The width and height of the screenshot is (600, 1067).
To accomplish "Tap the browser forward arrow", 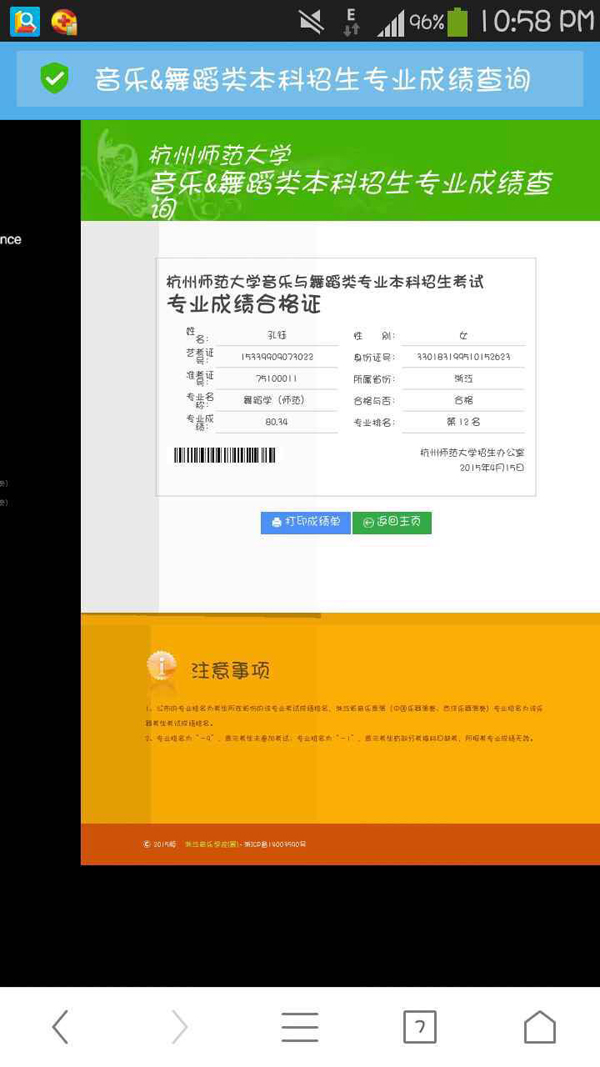I will (180, 1026).
